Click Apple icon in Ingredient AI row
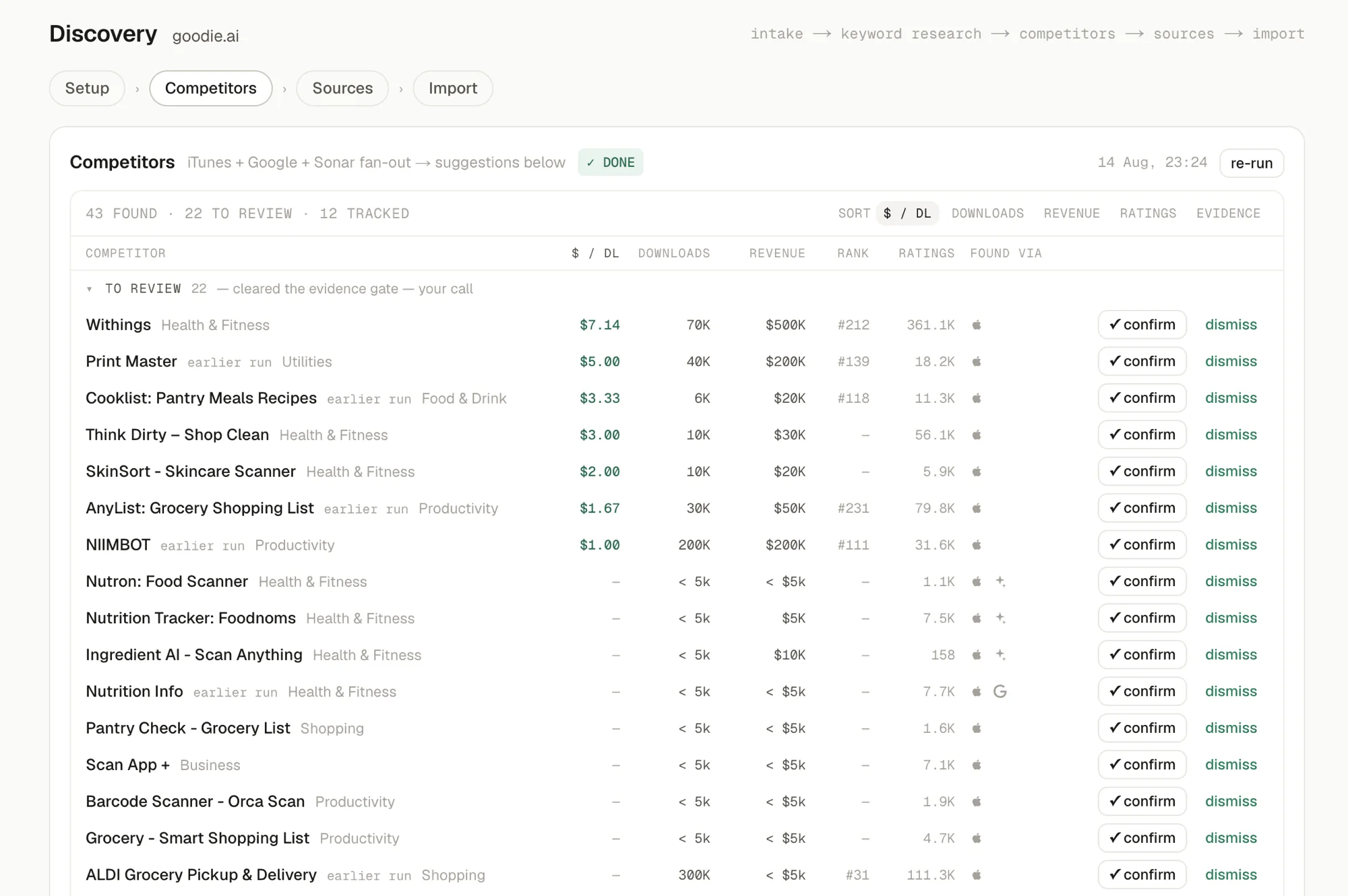Screen dimensions: 1348x896 pos(977,655)
